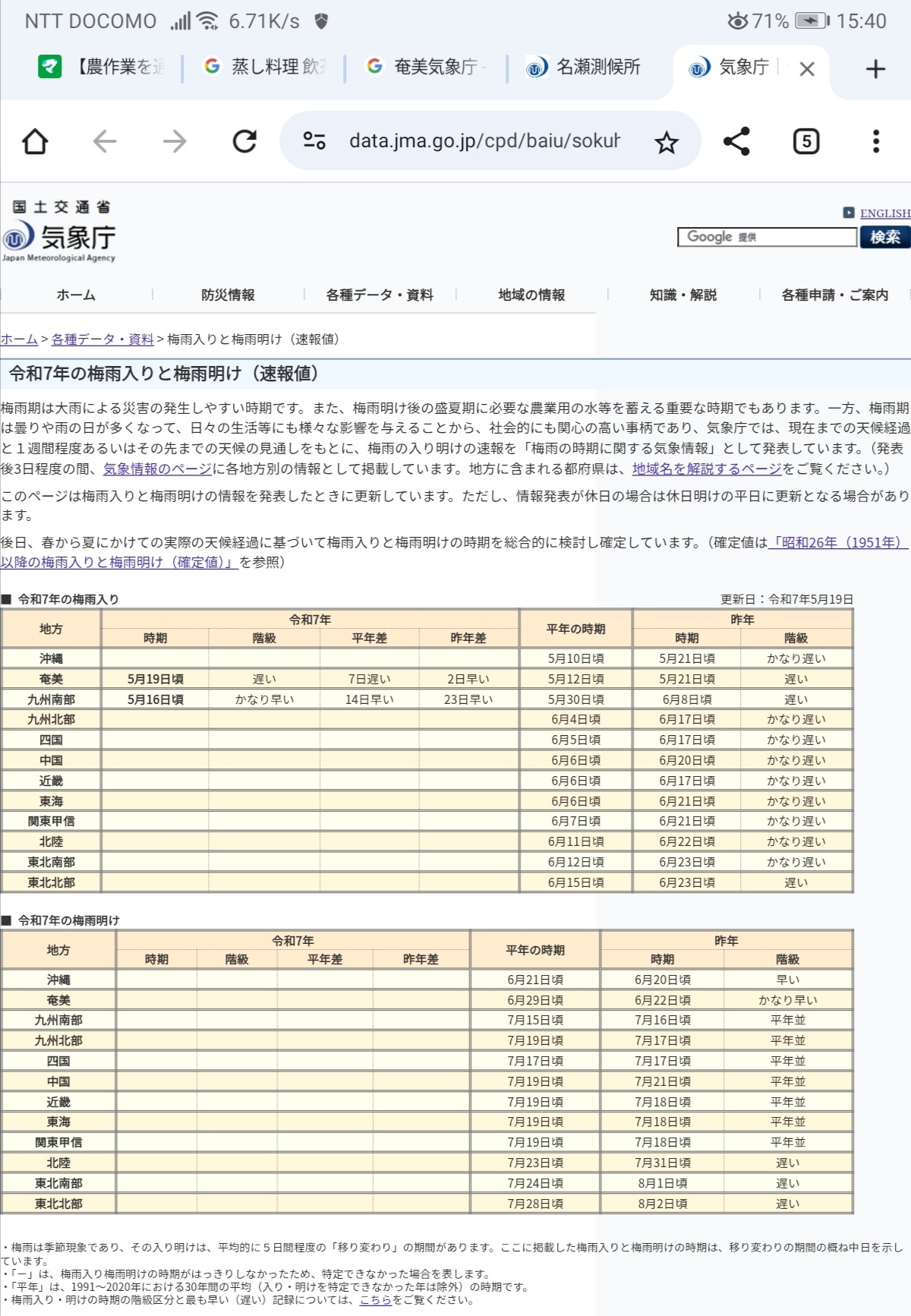Reload the page with refresh icon
This screenshot has width=911, height=1316.
pos(244,141)
